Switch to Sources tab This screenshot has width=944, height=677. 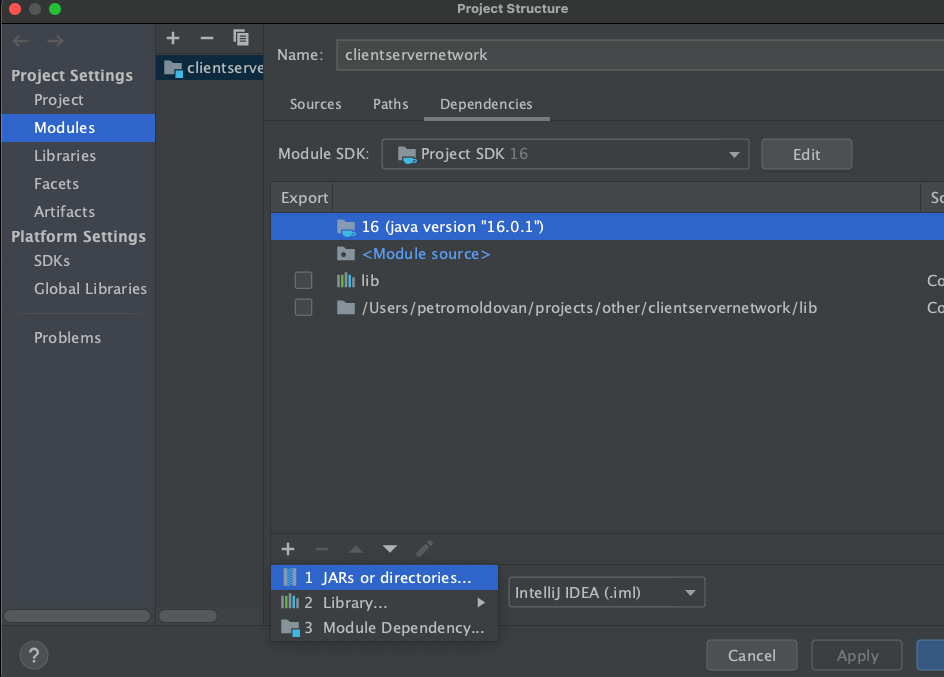pyautogui.click(x=315, y=104)
